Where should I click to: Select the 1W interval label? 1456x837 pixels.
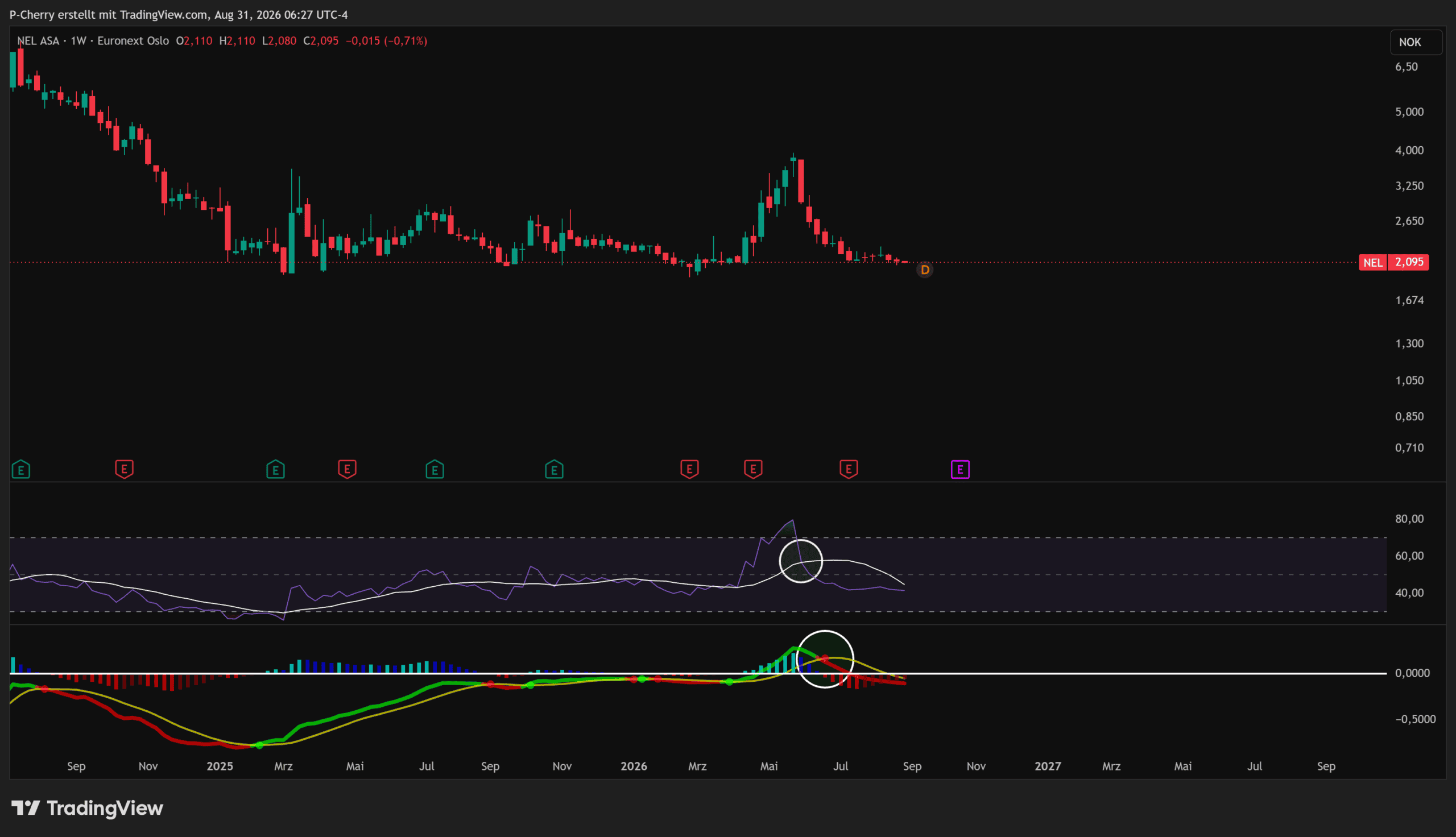[x=78, y=41]
